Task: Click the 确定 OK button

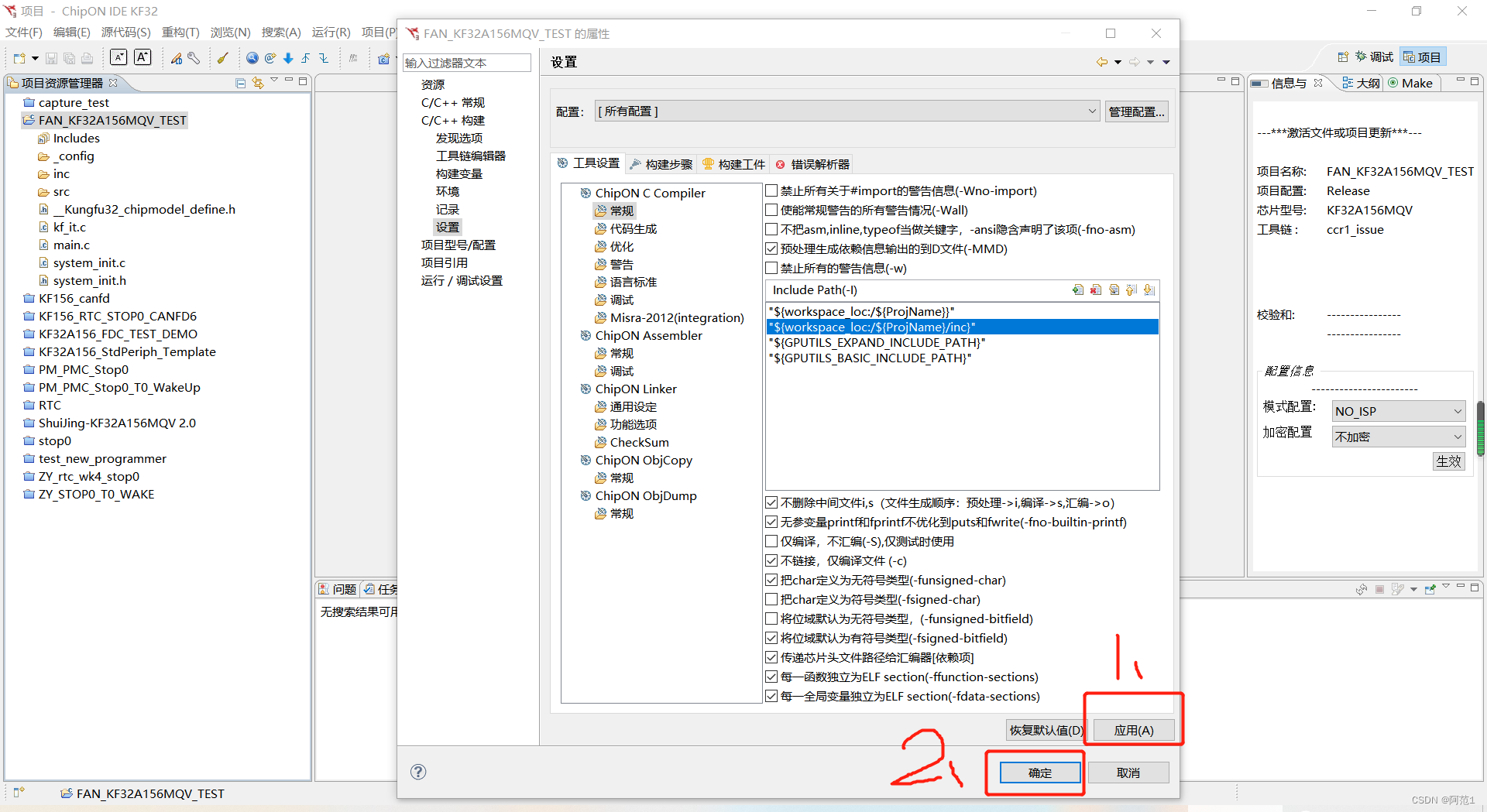Action: coord(1040,773)
